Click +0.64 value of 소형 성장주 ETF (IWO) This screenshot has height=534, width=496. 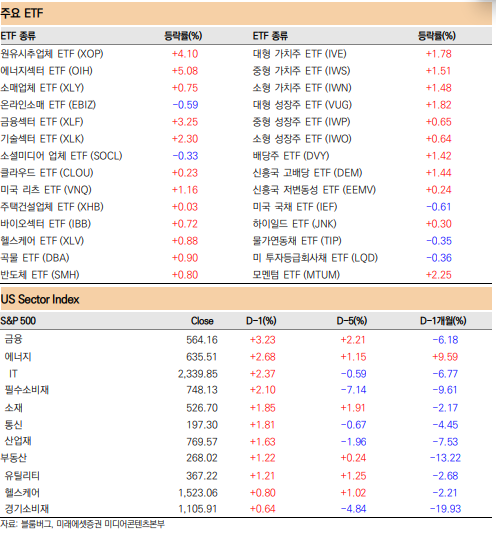coord(438,139)
